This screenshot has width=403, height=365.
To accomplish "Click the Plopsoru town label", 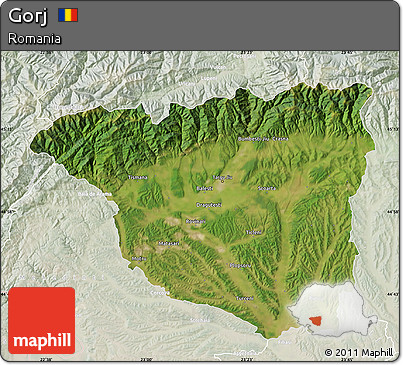I will [240, 266].
